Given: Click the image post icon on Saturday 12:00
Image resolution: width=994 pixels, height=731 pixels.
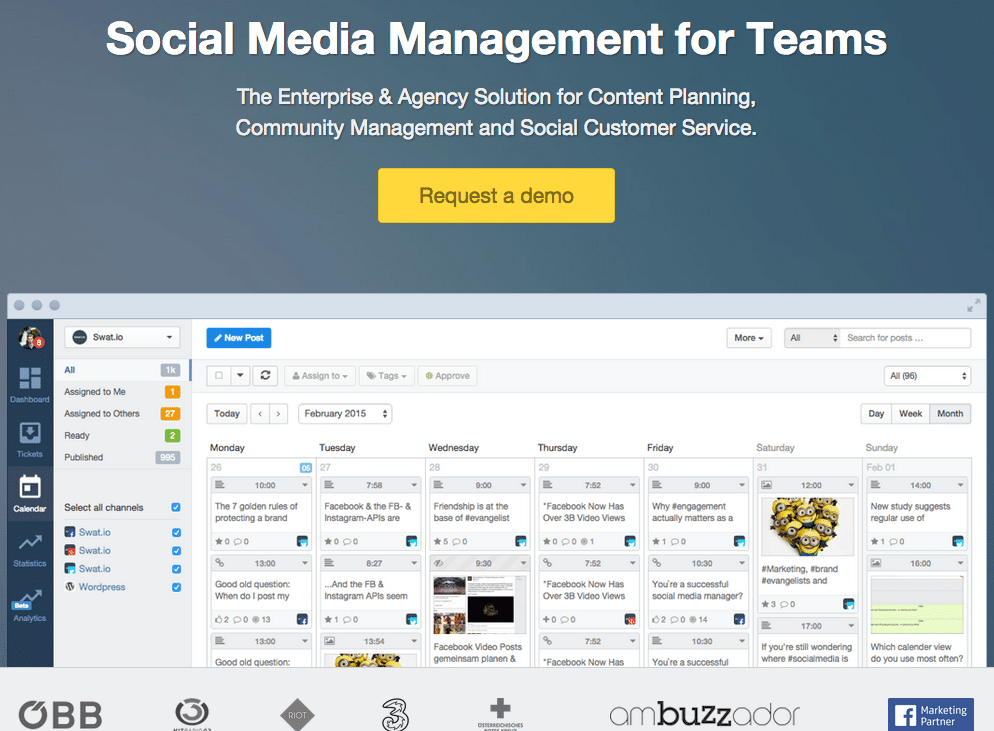Looking at the screenshot, I should point(766,485).
